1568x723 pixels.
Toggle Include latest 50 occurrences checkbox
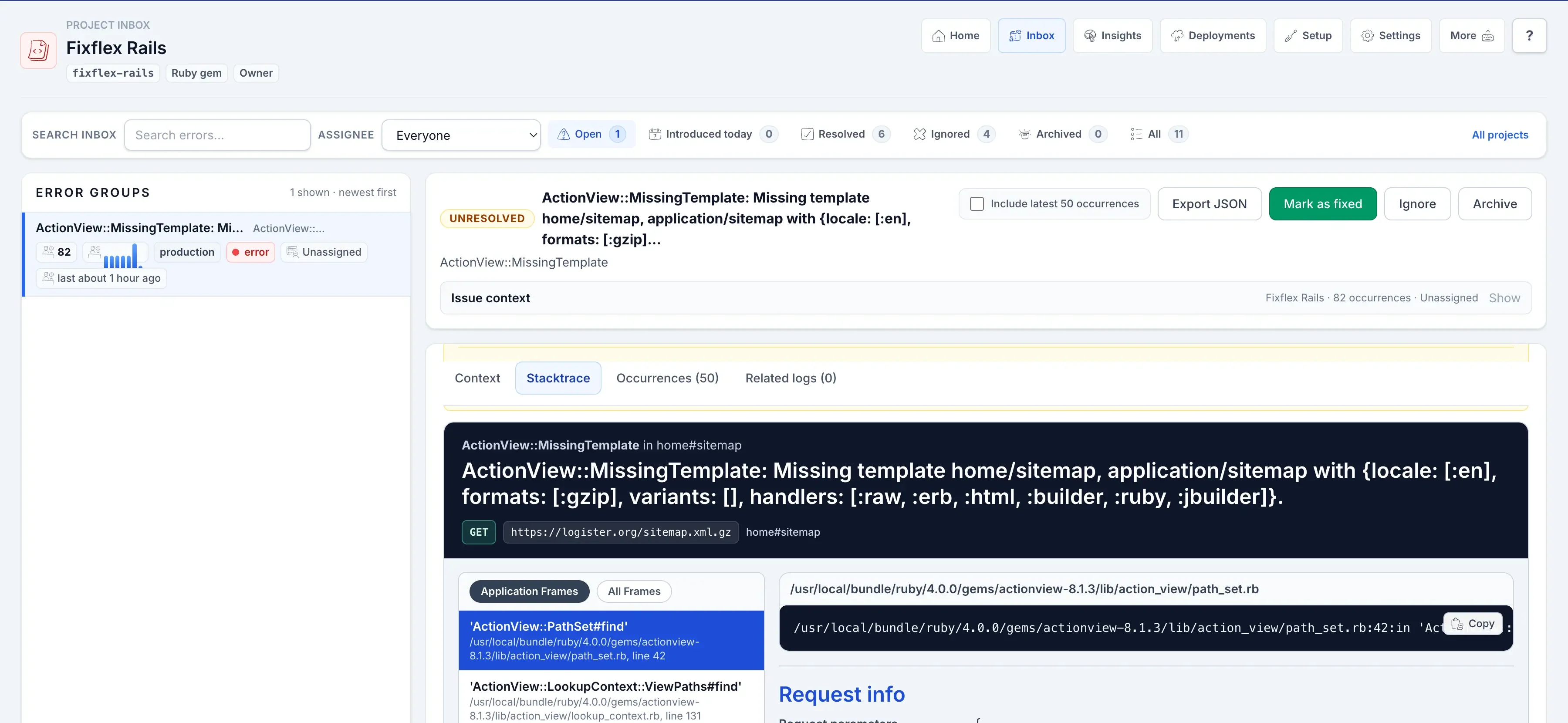(x=977, y=204)
